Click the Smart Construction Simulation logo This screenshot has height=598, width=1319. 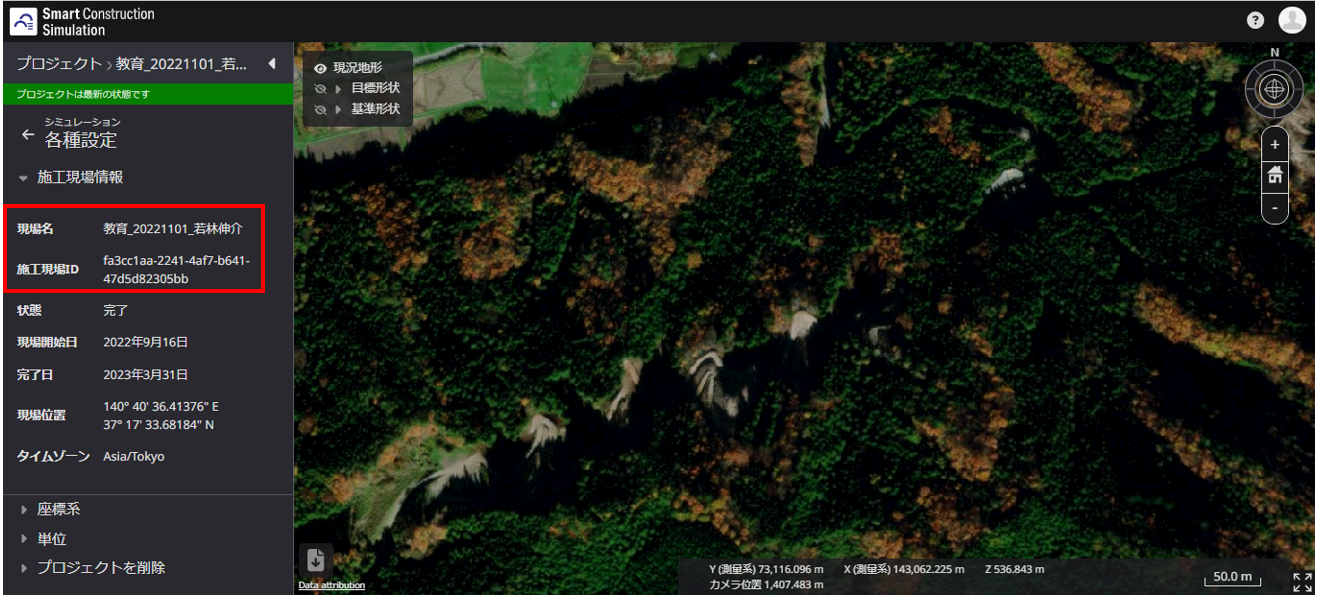pyautogui.click(x=83, y=21)
